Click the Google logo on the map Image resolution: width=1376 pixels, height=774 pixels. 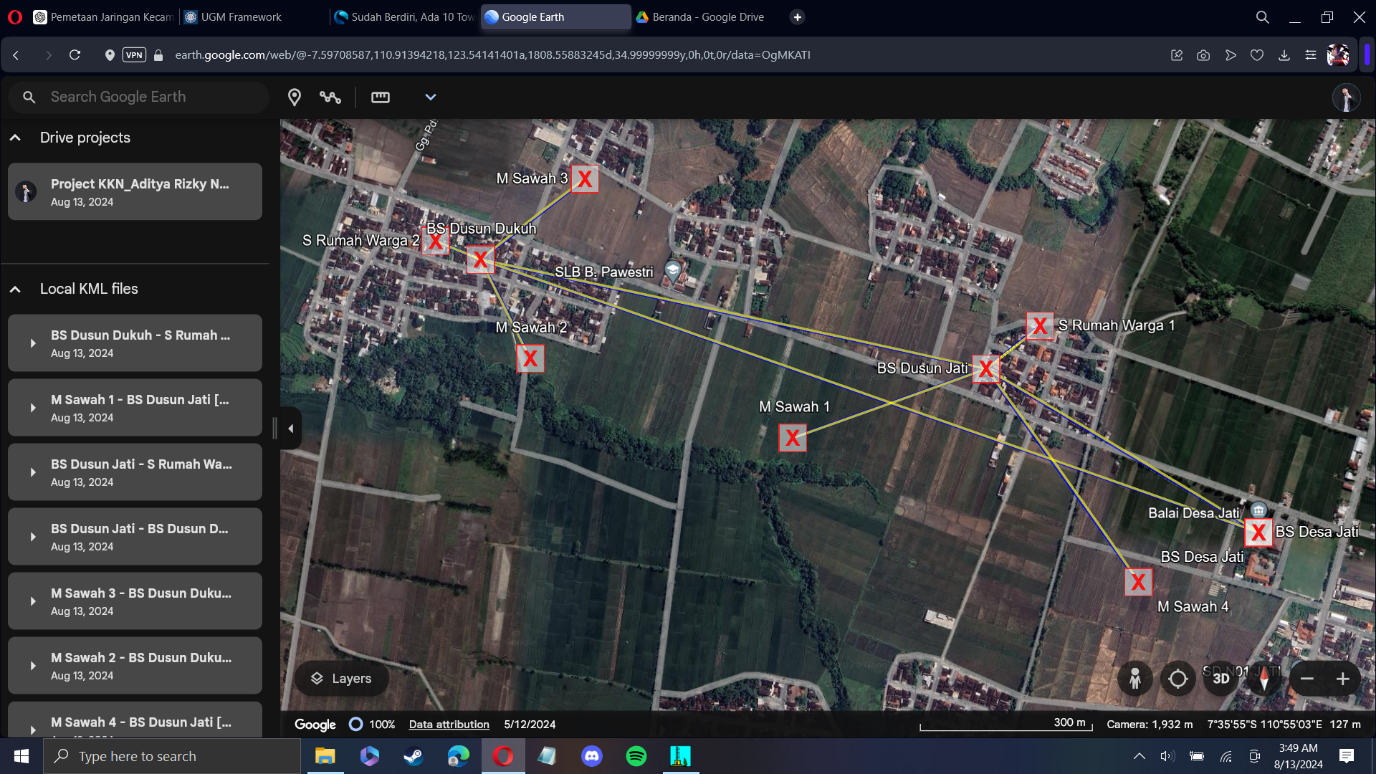[315, 724]
